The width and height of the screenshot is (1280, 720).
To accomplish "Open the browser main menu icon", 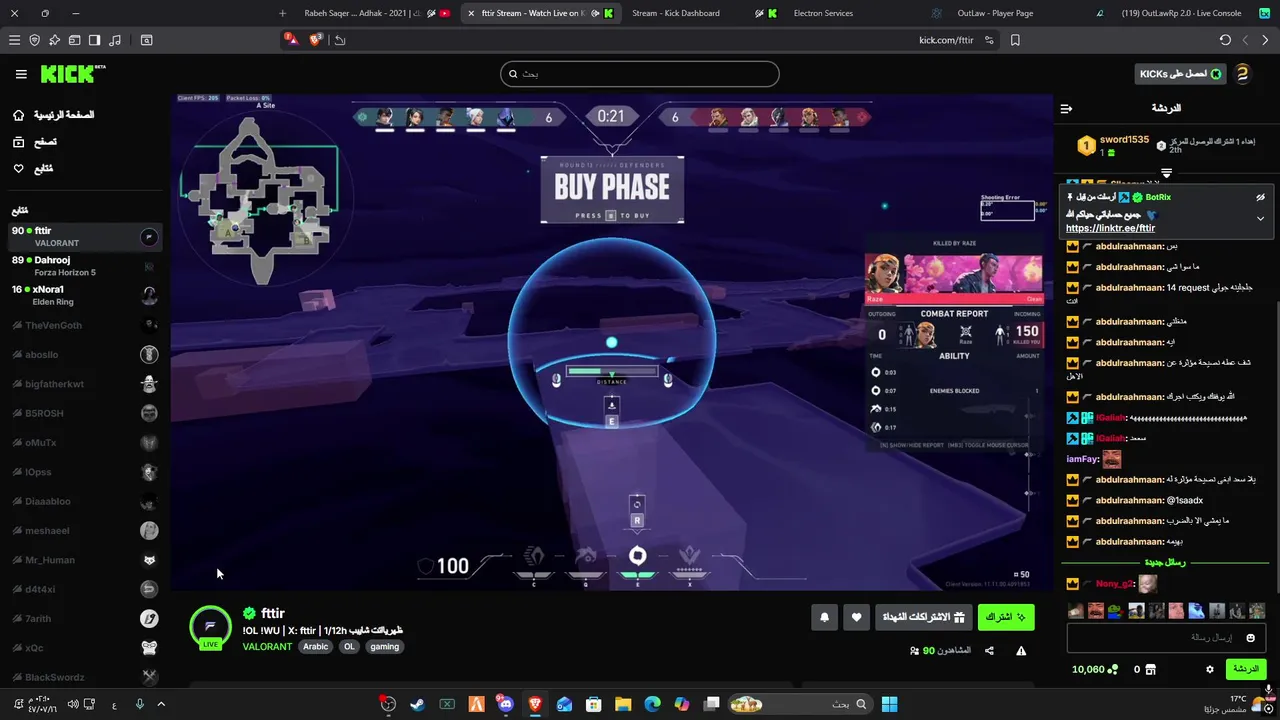I will coord(14,40).
